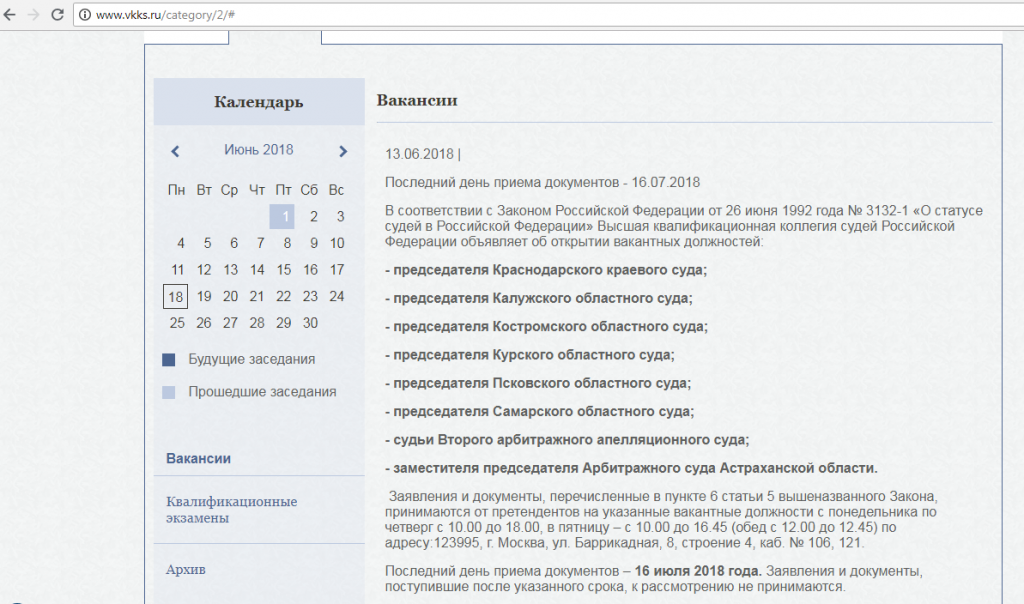Click the line судьи Второго арбитражного апелляционного суда
Image resolution: width=1024 pixels, height=604 pixels.
pyautogui.click(x=567, y=439)
